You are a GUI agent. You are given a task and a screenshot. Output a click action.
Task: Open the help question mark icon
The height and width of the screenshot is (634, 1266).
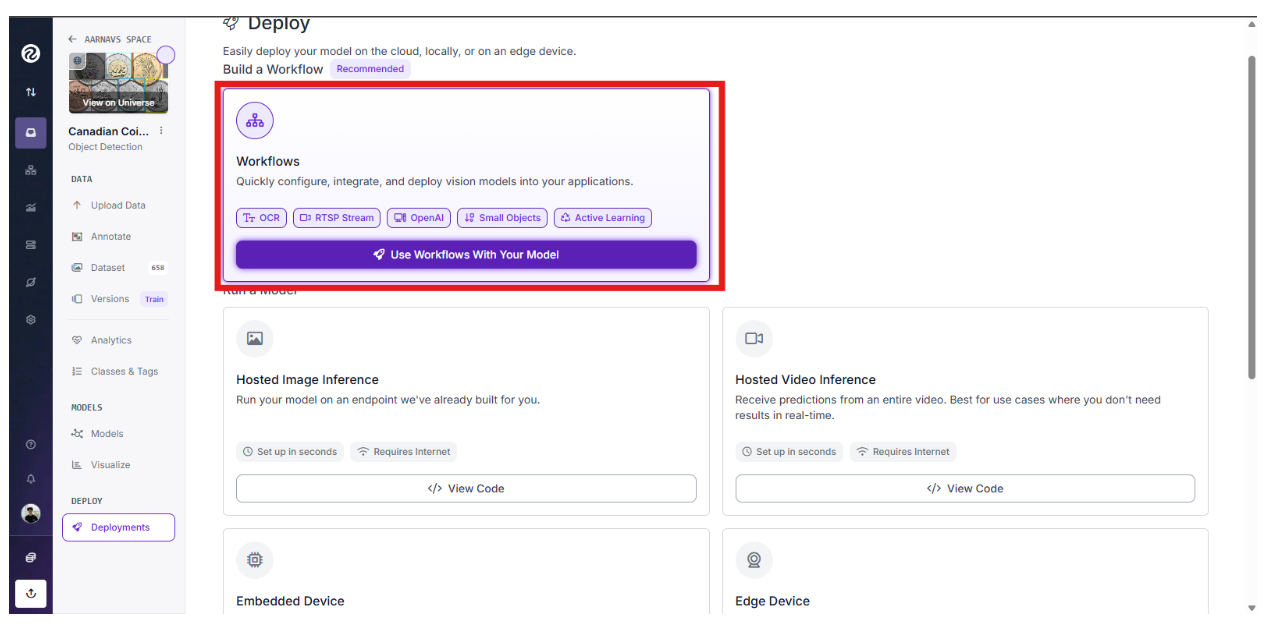click(x=31, y=444)
